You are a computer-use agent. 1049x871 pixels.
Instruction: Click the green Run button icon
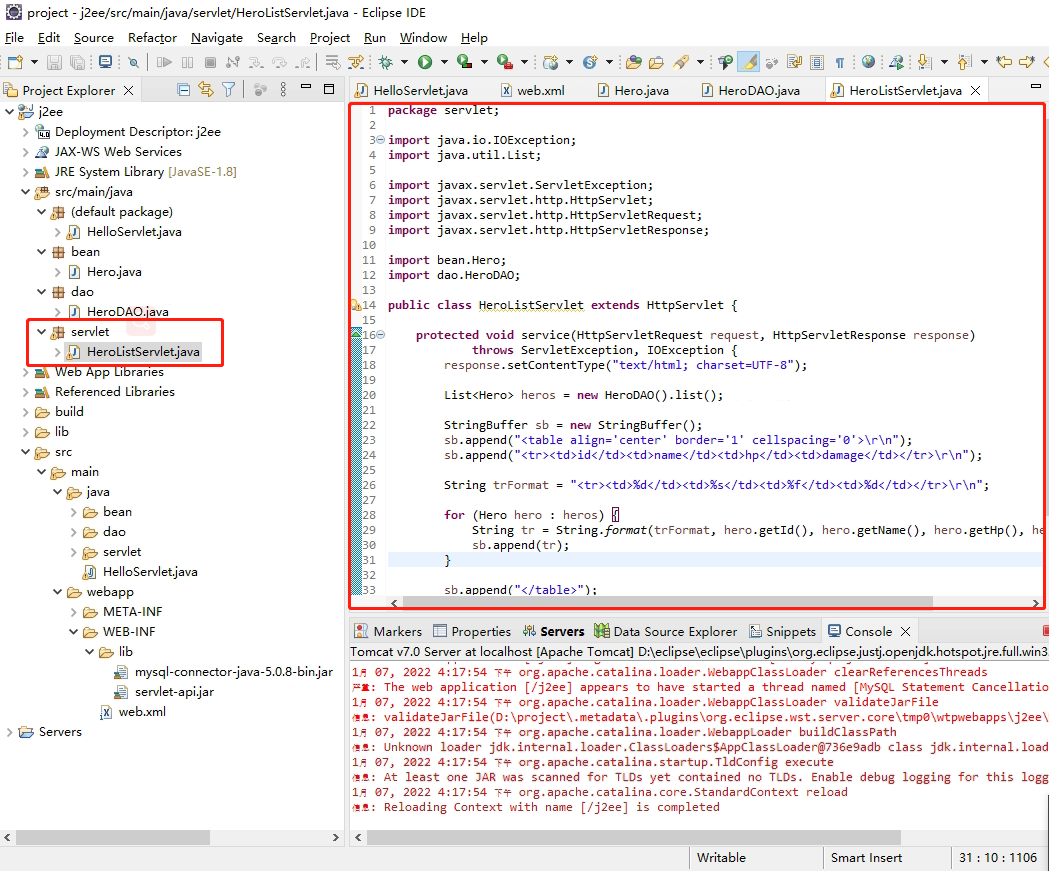(425, 62)
